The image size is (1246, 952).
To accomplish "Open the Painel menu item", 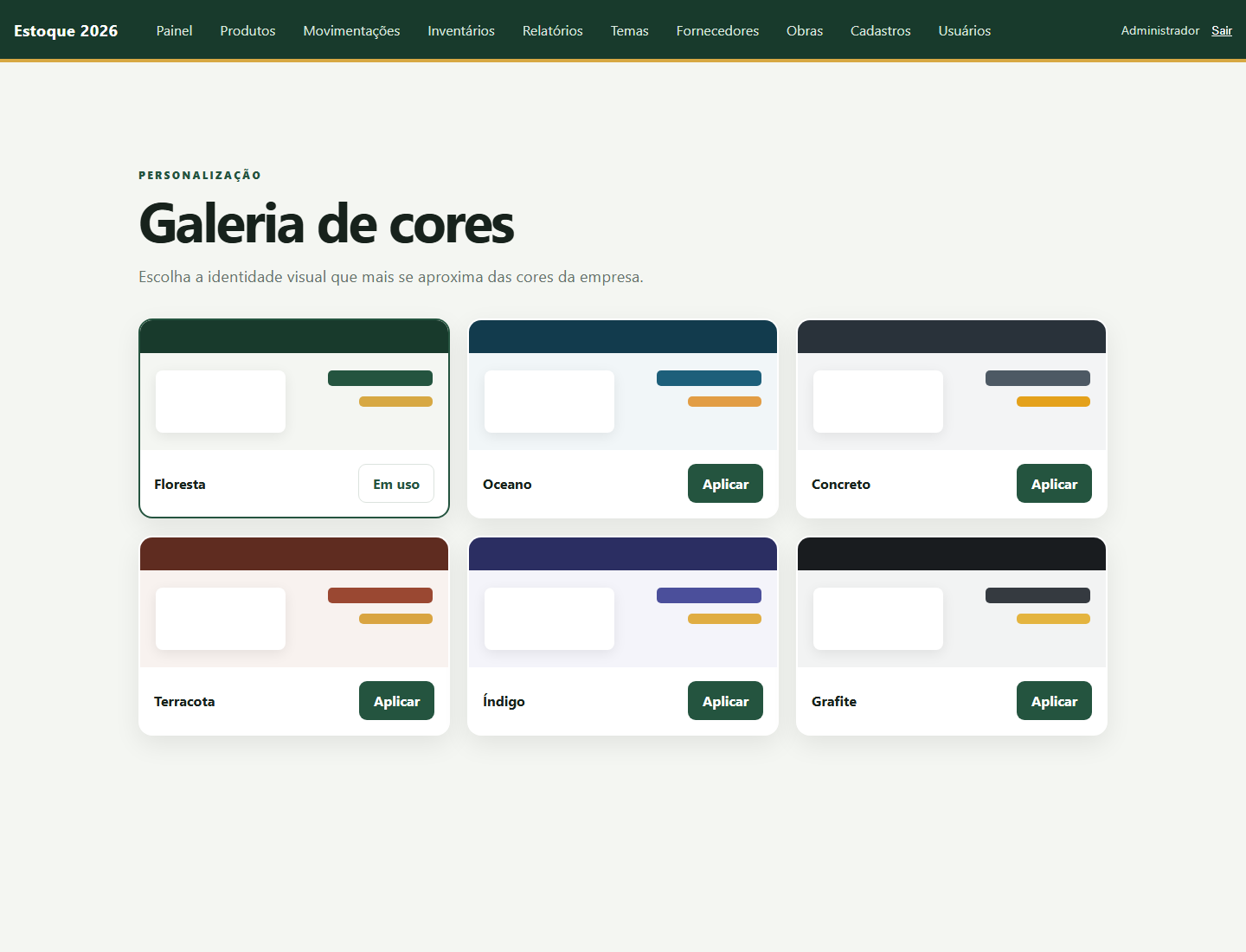I will pyautogui.click(x=174, y=30).
